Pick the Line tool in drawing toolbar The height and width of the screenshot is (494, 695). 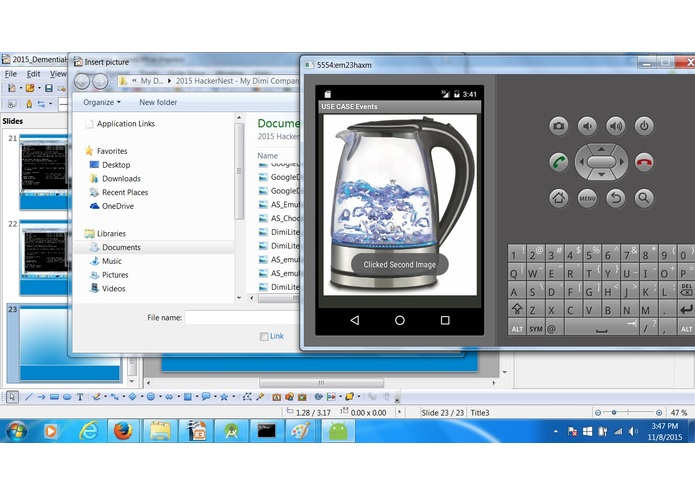pos(28,397)
